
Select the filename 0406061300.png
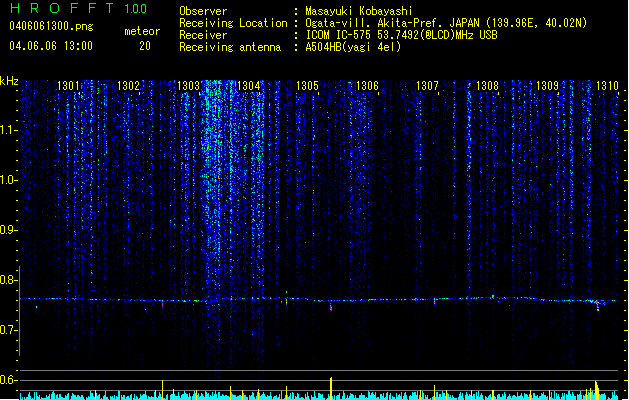tap(51, 27)
